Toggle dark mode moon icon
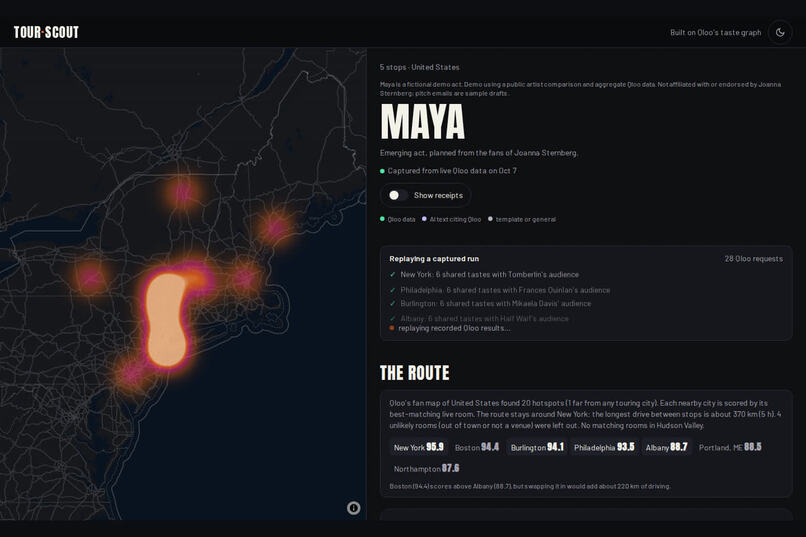The image size is (806, 537). [780, 32]
